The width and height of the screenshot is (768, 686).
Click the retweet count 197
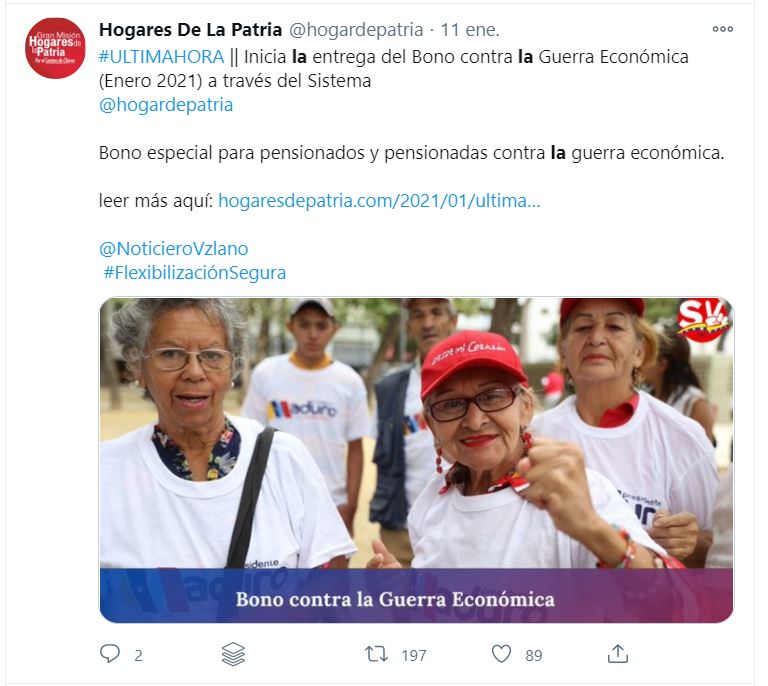[x=414, y=655]
